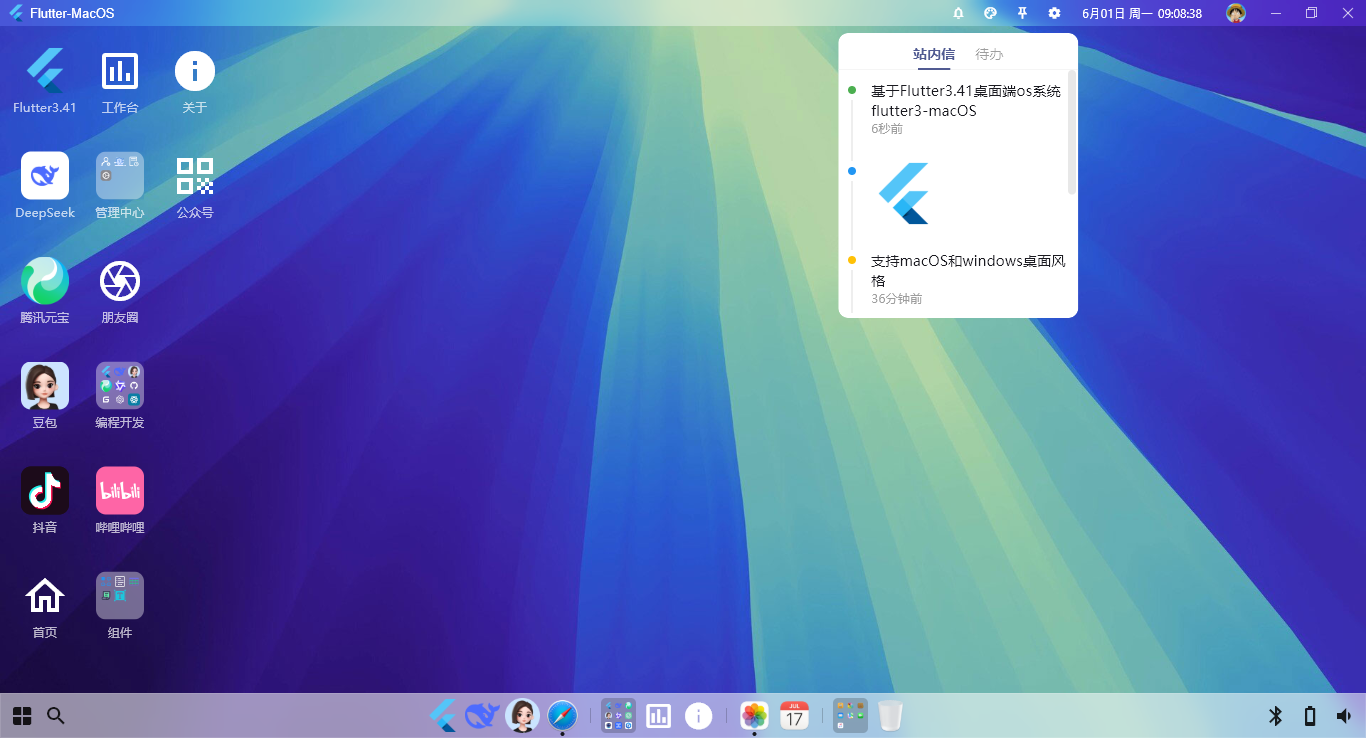The width and height of the screenshot is (1366, 738).
Task: Click the Flutter logo image in notifications
Action: click(x=904, y=193)
